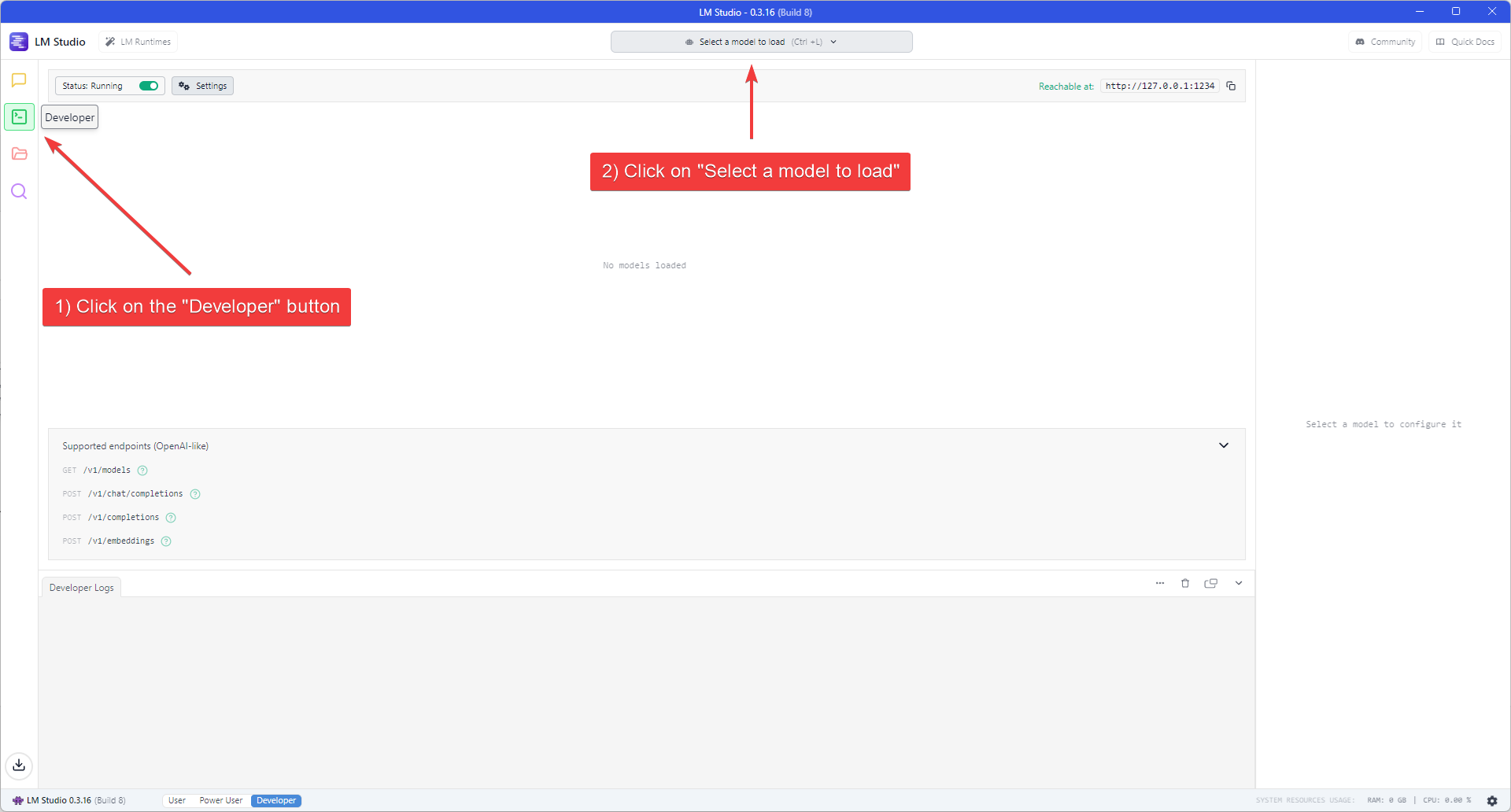Open app settings gear in status bar
Screen dimensions: 1511x812
point(1492,800)
